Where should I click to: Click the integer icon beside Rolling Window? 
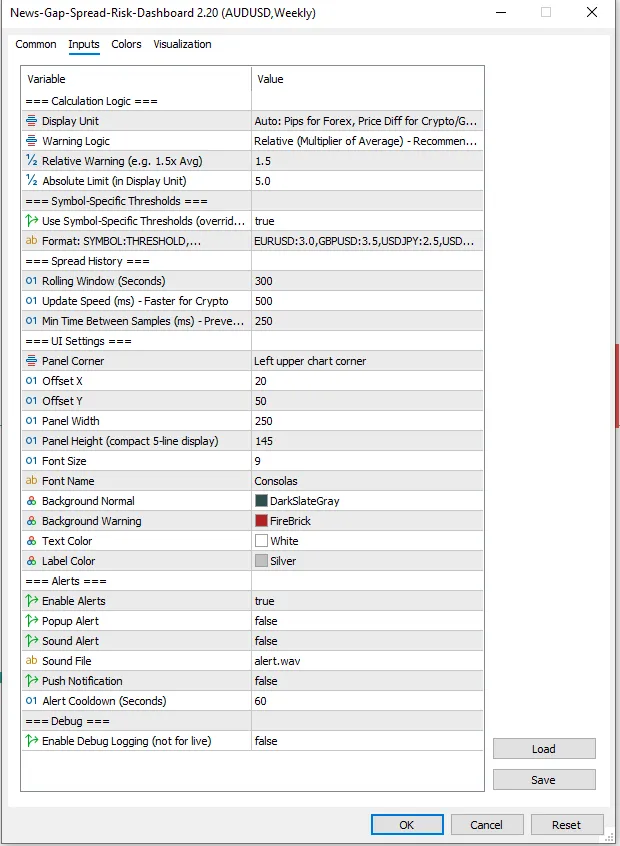click(31, 281)
